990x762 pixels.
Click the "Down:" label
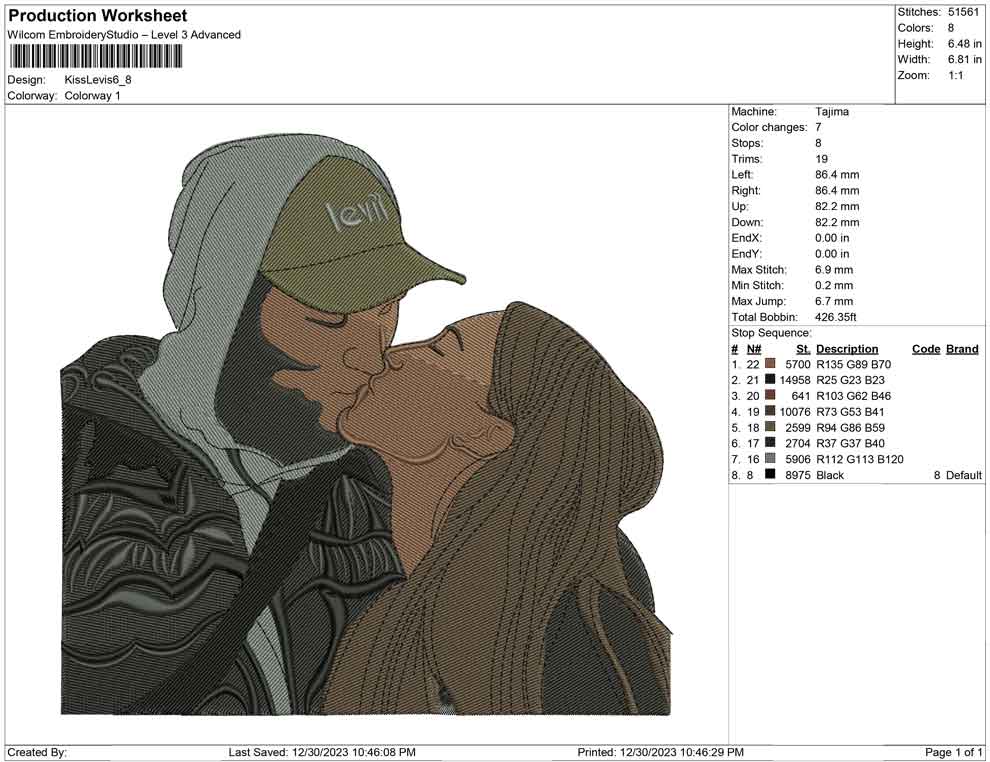coord(747,222)
